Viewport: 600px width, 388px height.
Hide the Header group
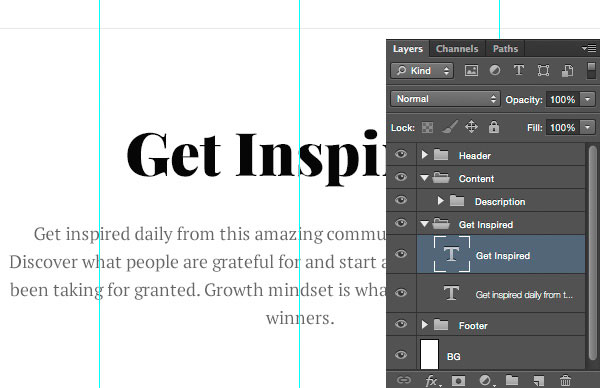[401, 154]
